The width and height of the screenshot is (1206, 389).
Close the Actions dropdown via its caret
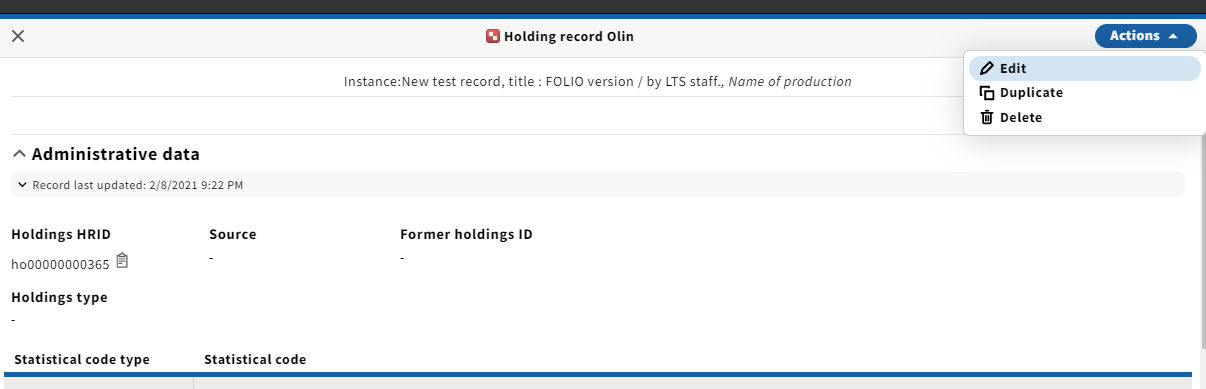[1173, 36]
